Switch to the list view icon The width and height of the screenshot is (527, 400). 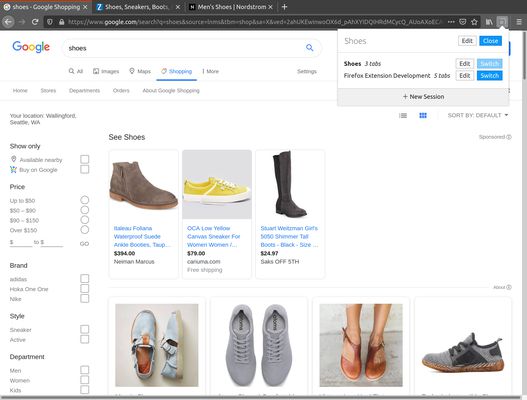pos(403,116)
